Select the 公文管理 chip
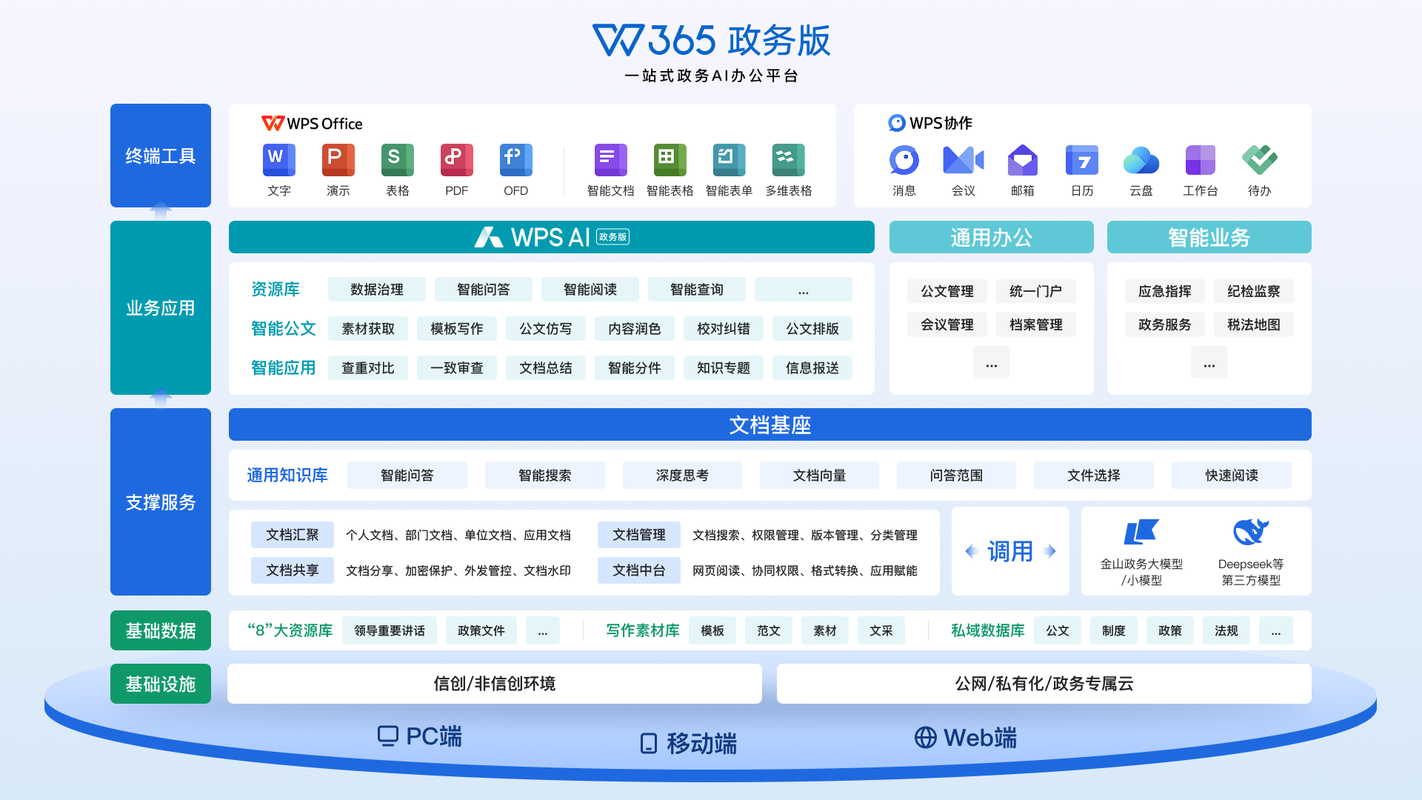Image resolution: width=1422 pixels, height=800 pixels. click(x=947, y=292)
